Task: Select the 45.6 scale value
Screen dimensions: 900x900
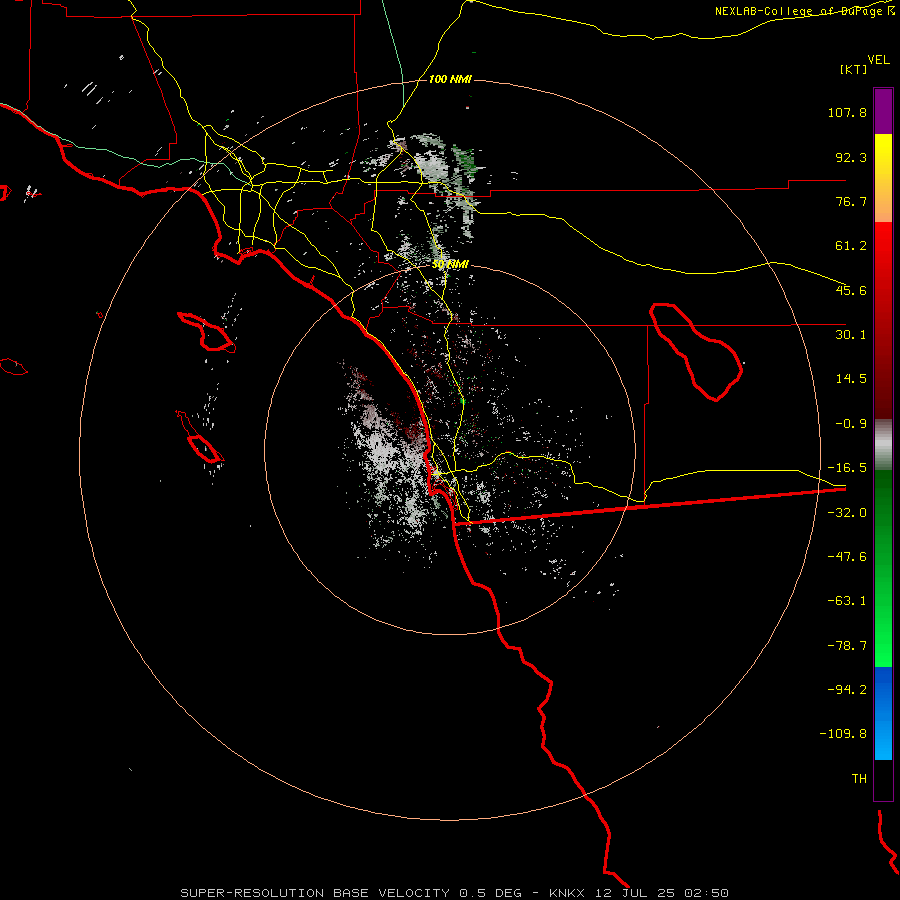Action: pos(851,290)
